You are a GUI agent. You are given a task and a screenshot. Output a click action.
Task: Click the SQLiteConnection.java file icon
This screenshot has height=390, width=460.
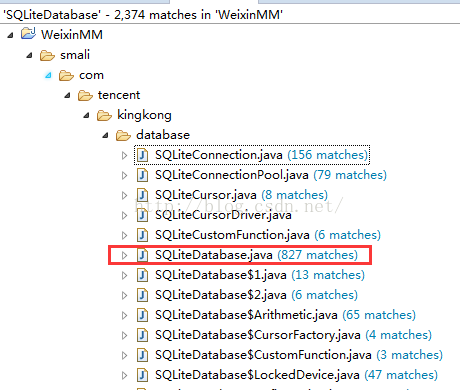tap(142, 155)
